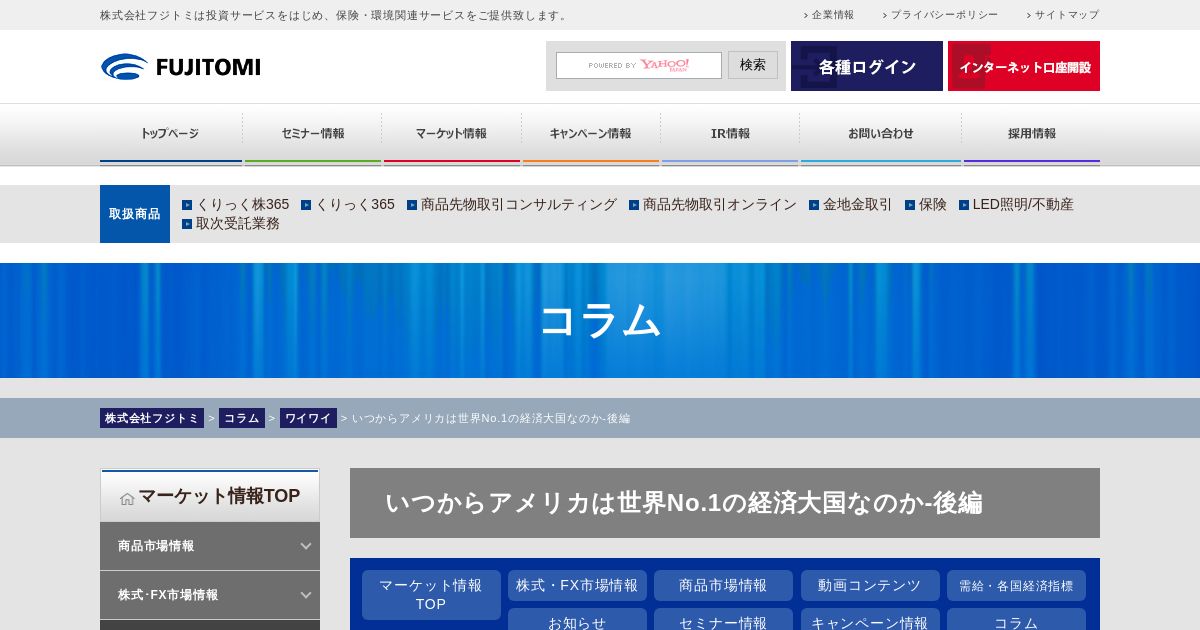This screenshot has height=630, width=1200.
Task: Click インターネット口座開設 button
Action: tap(1024, 66)
